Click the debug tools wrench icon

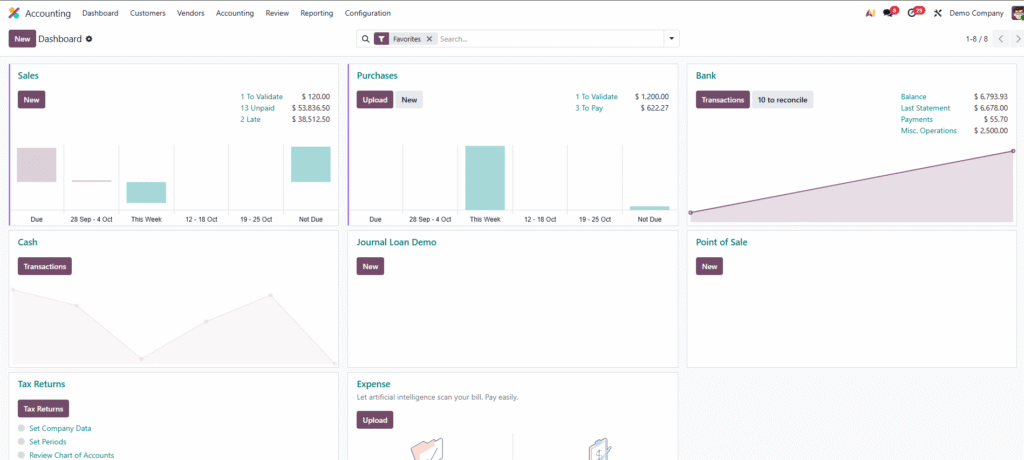click(937, 13)
